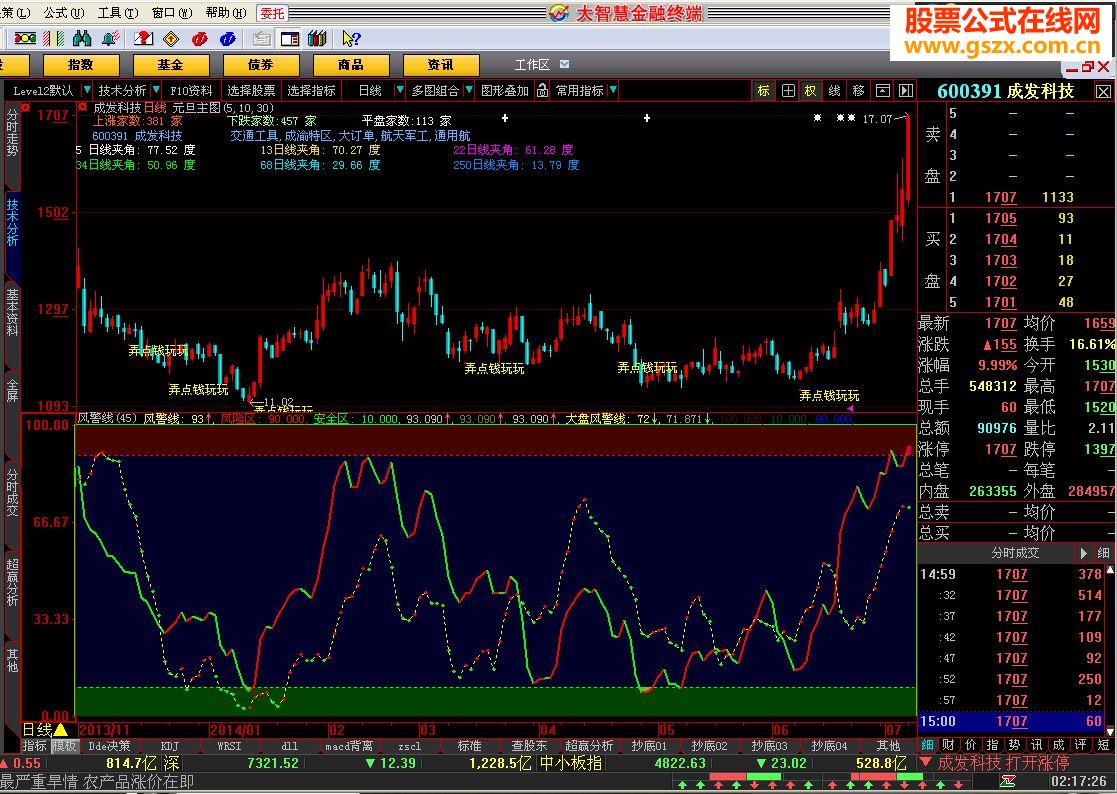
Task: Click the blue round info icon
Action: [228, 39]
